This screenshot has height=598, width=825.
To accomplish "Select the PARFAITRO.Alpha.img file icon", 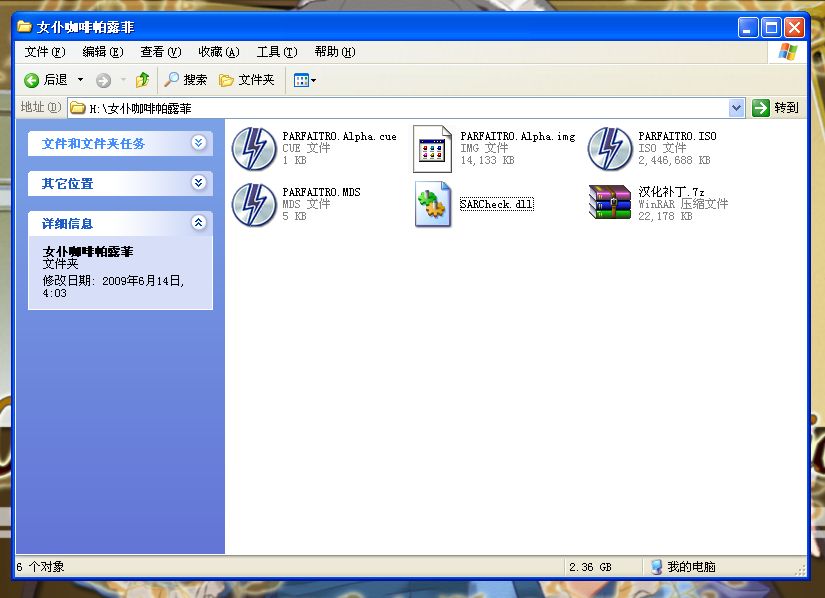I will 432,149.
